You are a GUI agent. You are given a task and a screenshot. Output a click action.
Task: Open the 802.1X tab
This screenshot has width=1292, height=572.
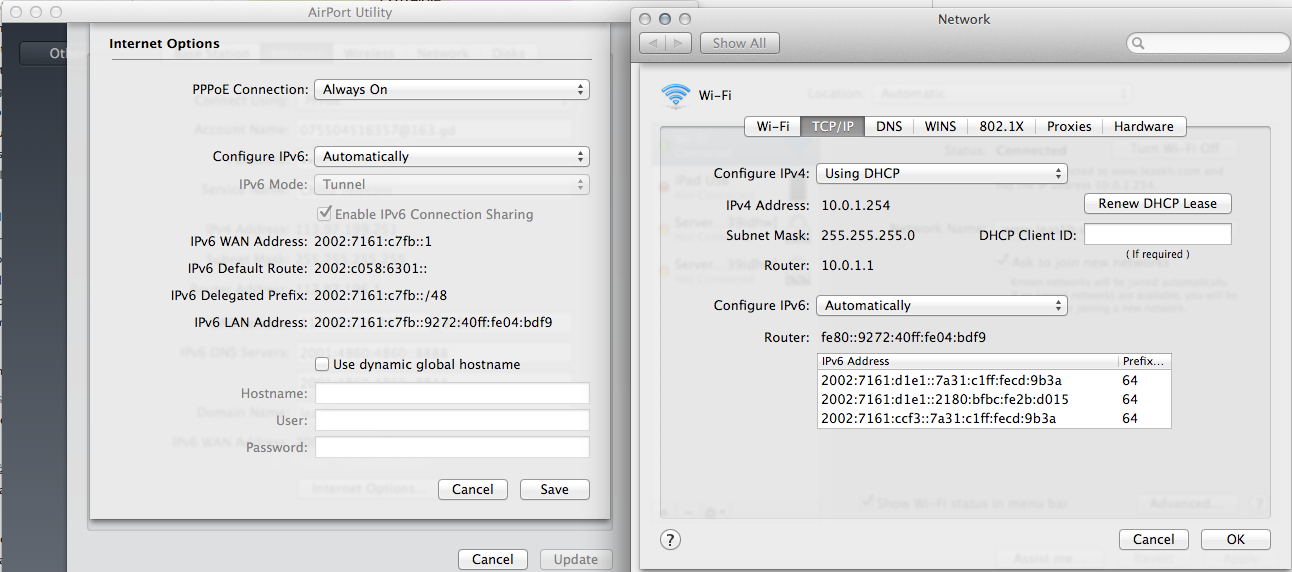coord(1001,126)
